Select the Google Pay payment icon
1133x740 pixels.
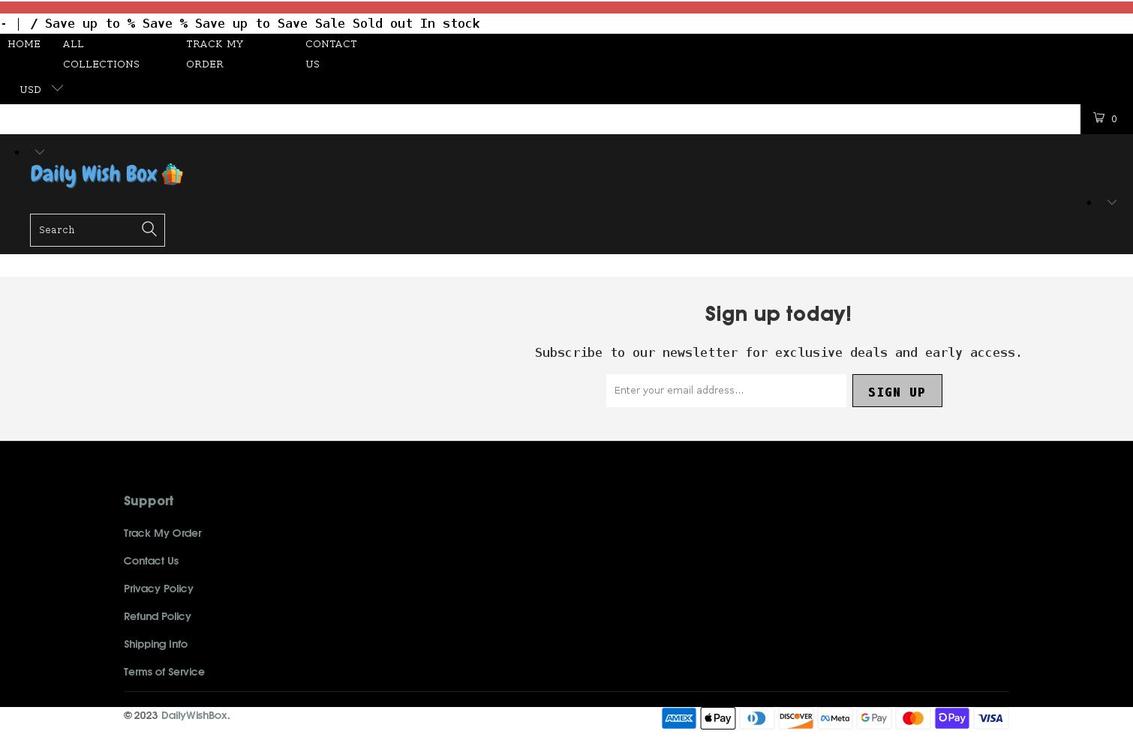pyautogui.click(x=874, y=718)
